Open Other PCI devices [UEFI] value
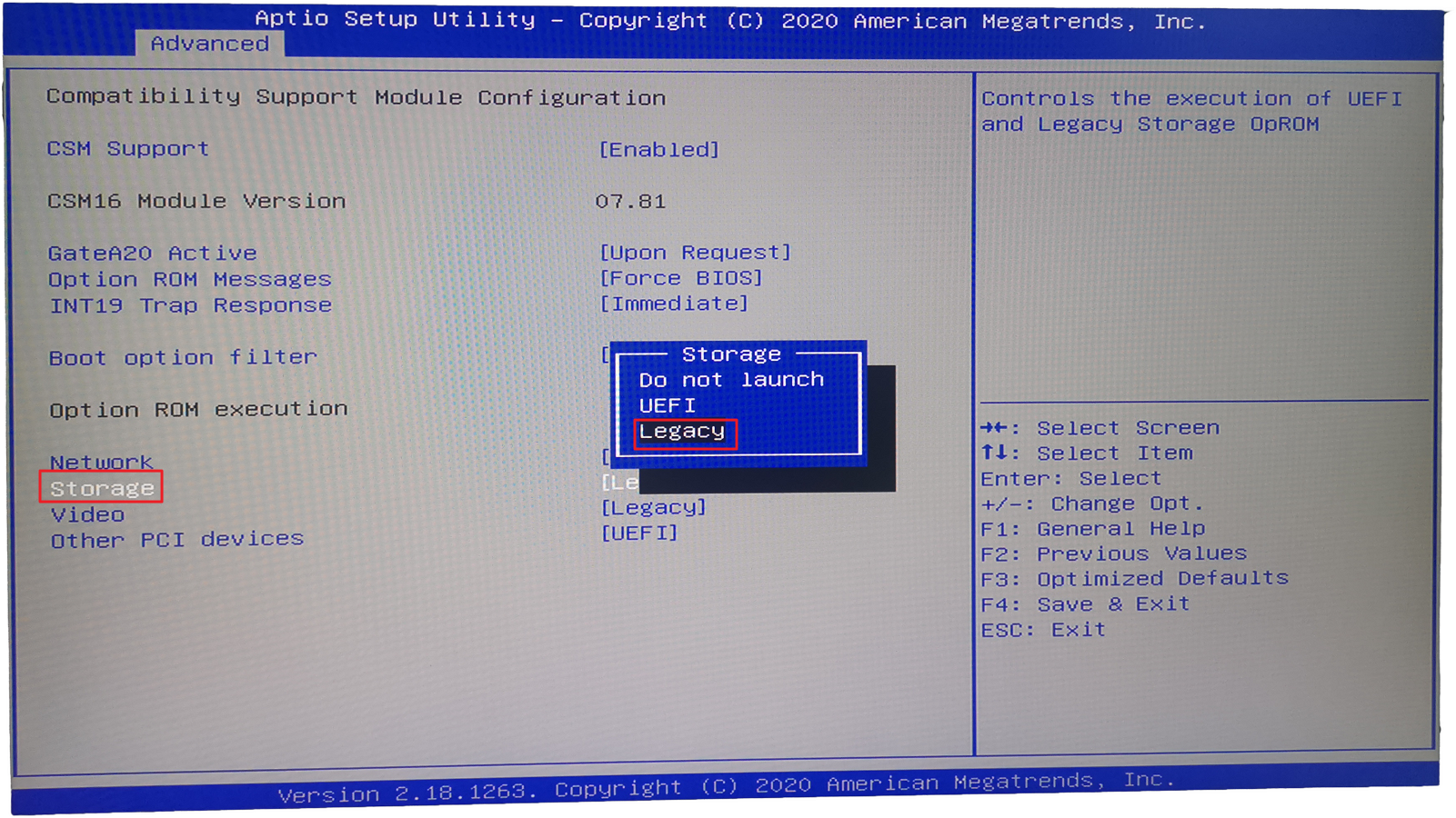This screenshot has height=818, width=1456. coord(639,533)
